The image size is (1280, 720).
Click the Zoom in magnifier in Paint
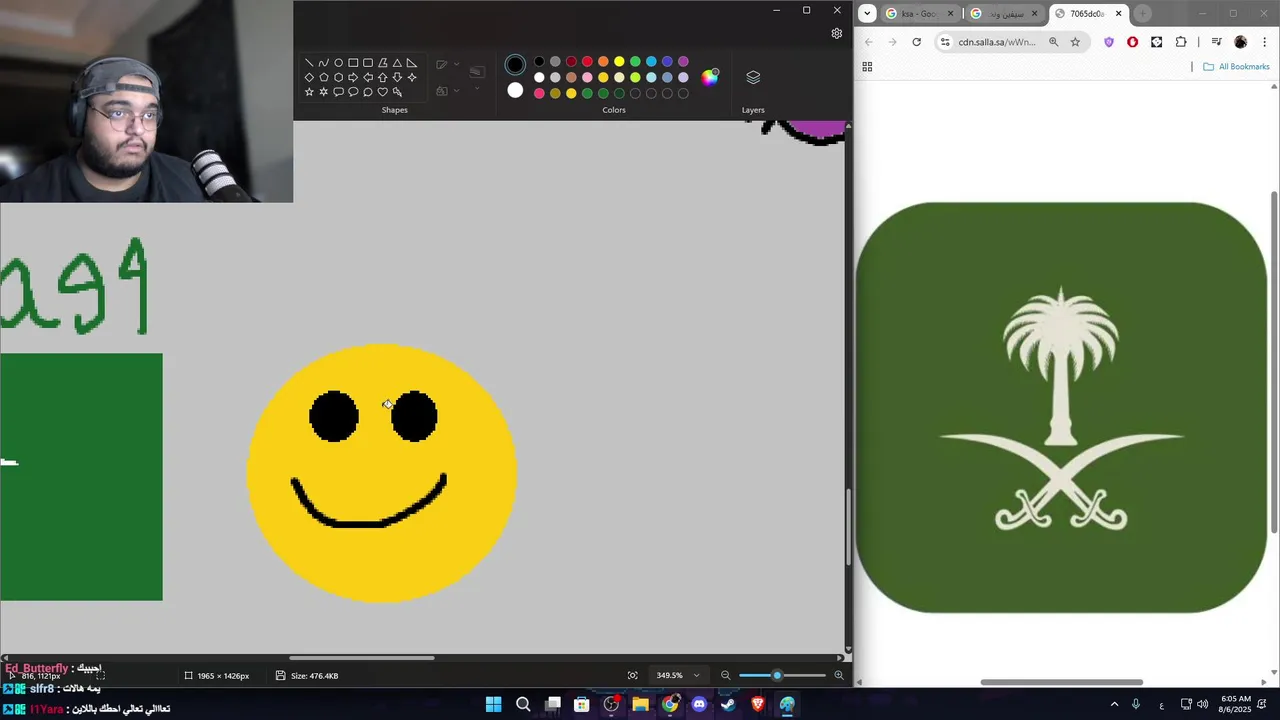[839, 675]
